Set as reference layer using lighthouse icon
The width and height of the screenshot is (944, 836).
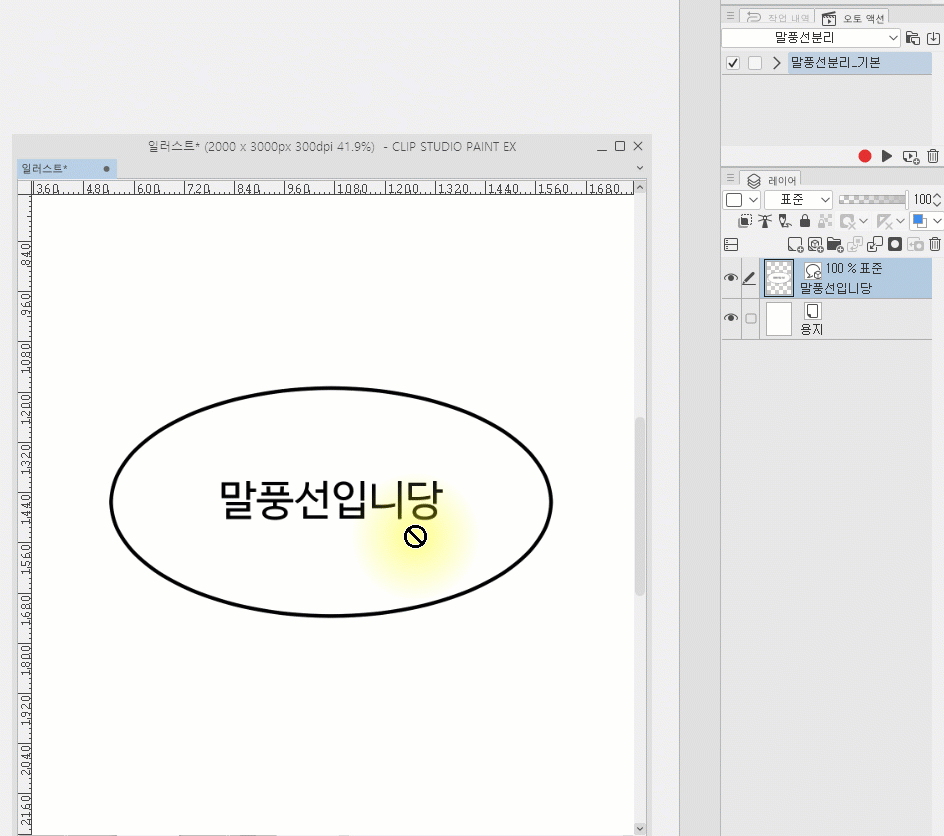(x=765, y=221)
